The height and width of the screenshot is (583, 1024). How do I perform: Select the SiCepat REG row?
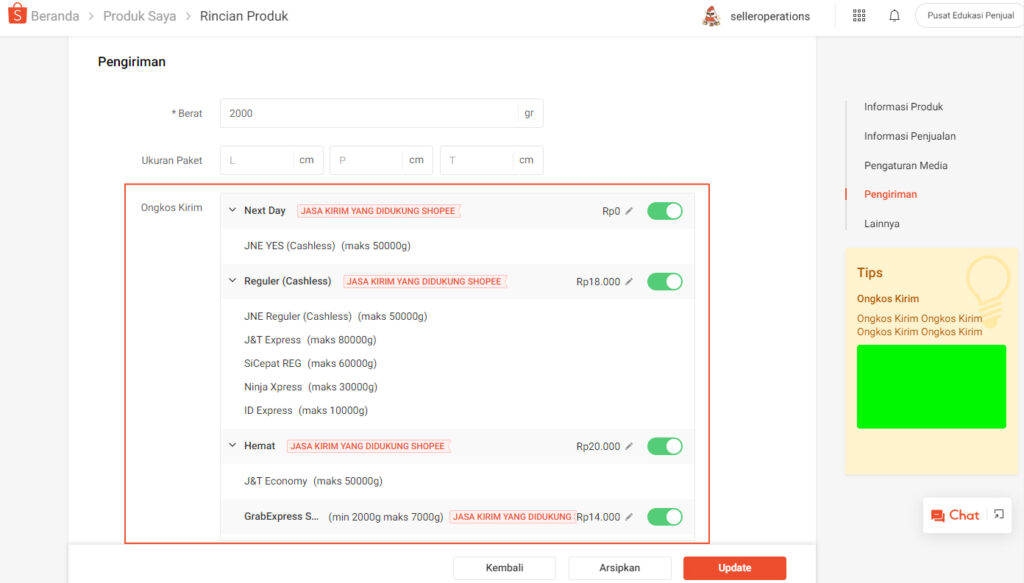point(310,364)
